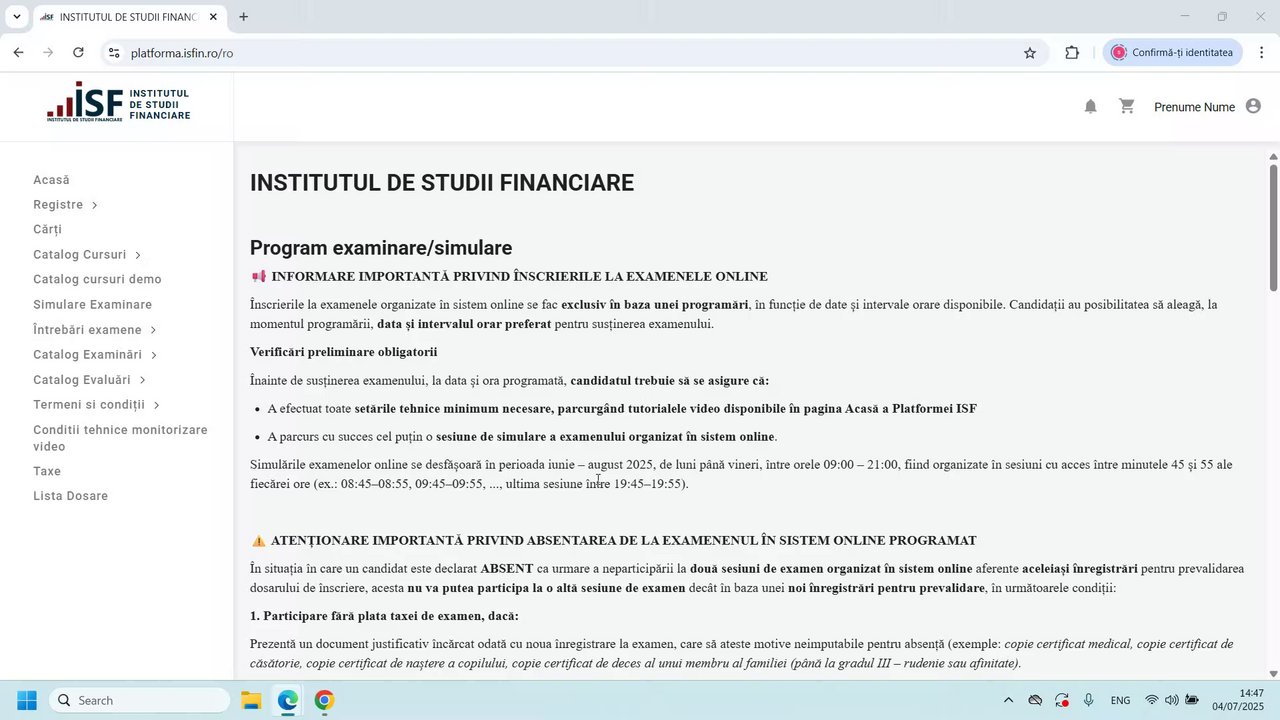Open the Lista Dosare sidebar link
The height and width of the screenshot is (720, 1280).
(70, 496)
